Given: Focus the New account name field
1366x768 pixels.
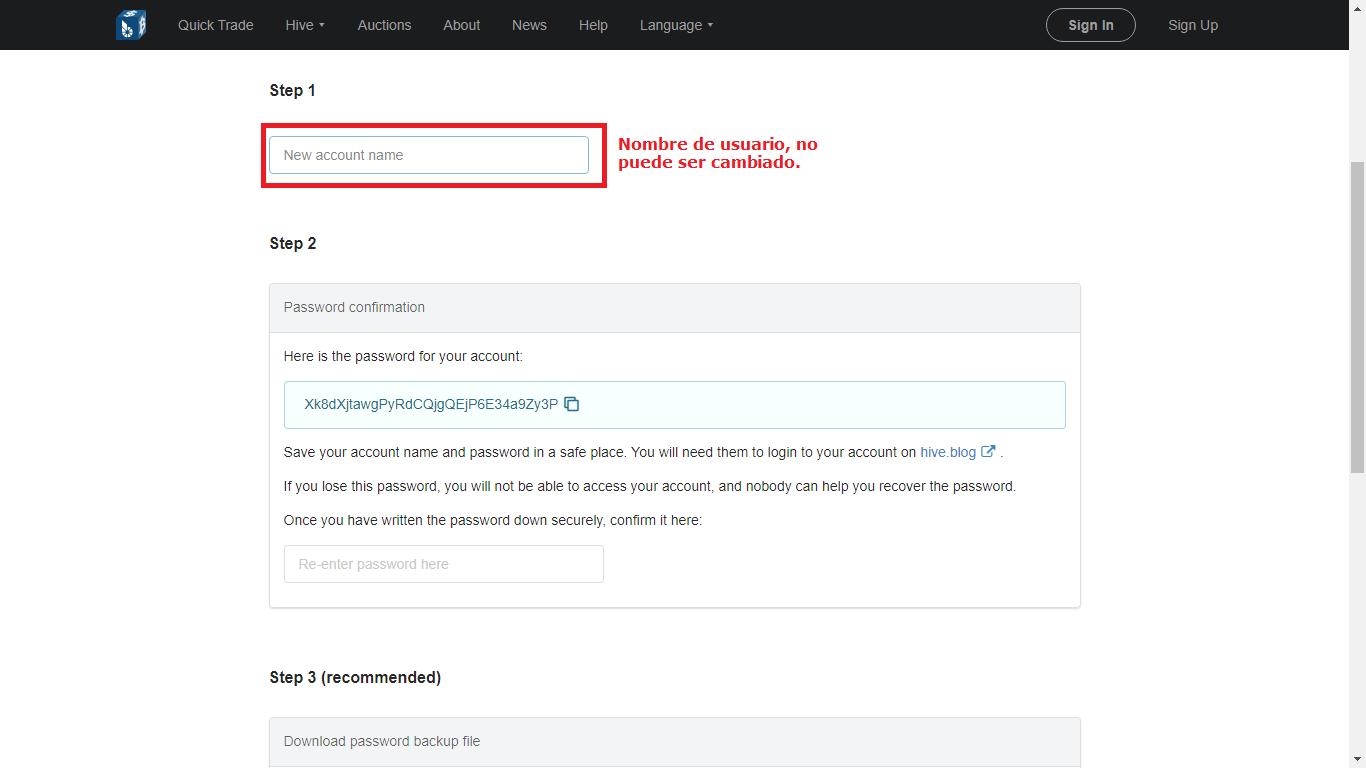Looking at the screenshot, I should pos(429,155).
